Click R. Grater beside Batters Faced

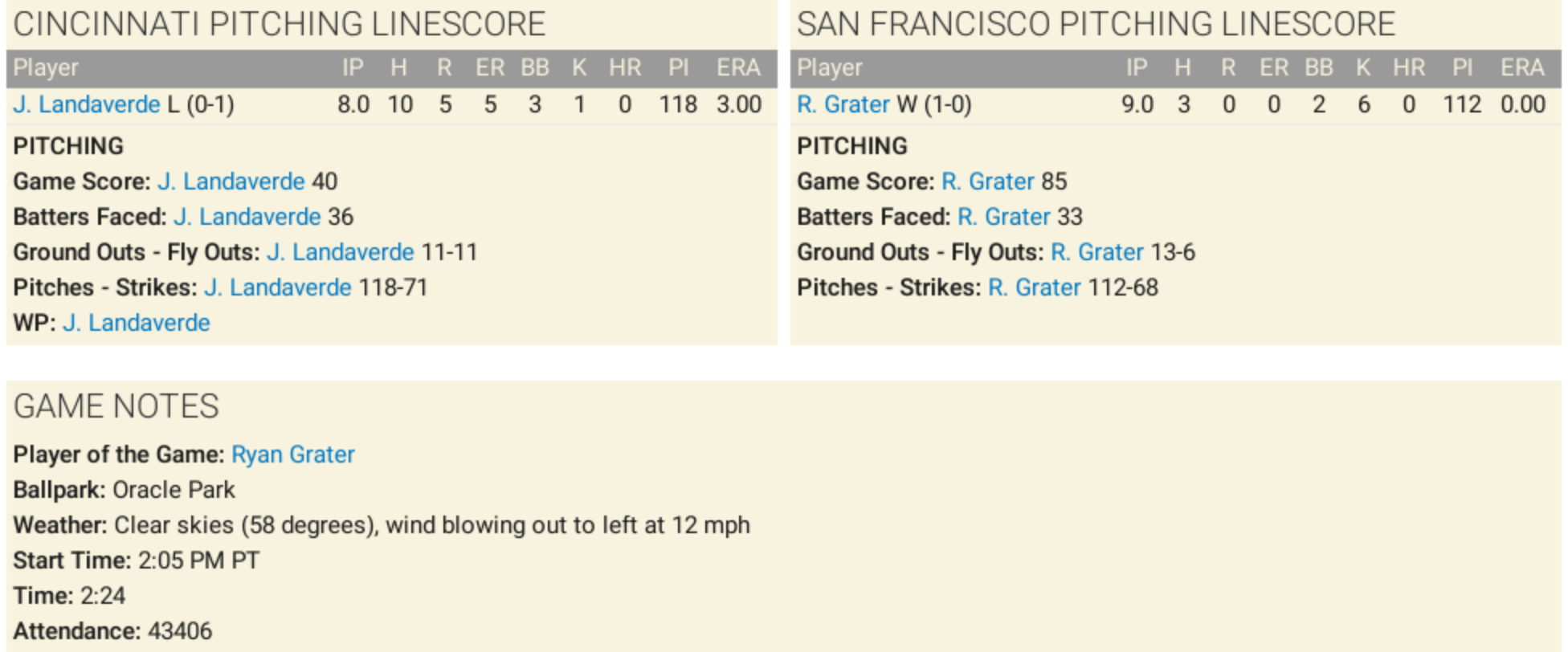tap(1004, 217)
